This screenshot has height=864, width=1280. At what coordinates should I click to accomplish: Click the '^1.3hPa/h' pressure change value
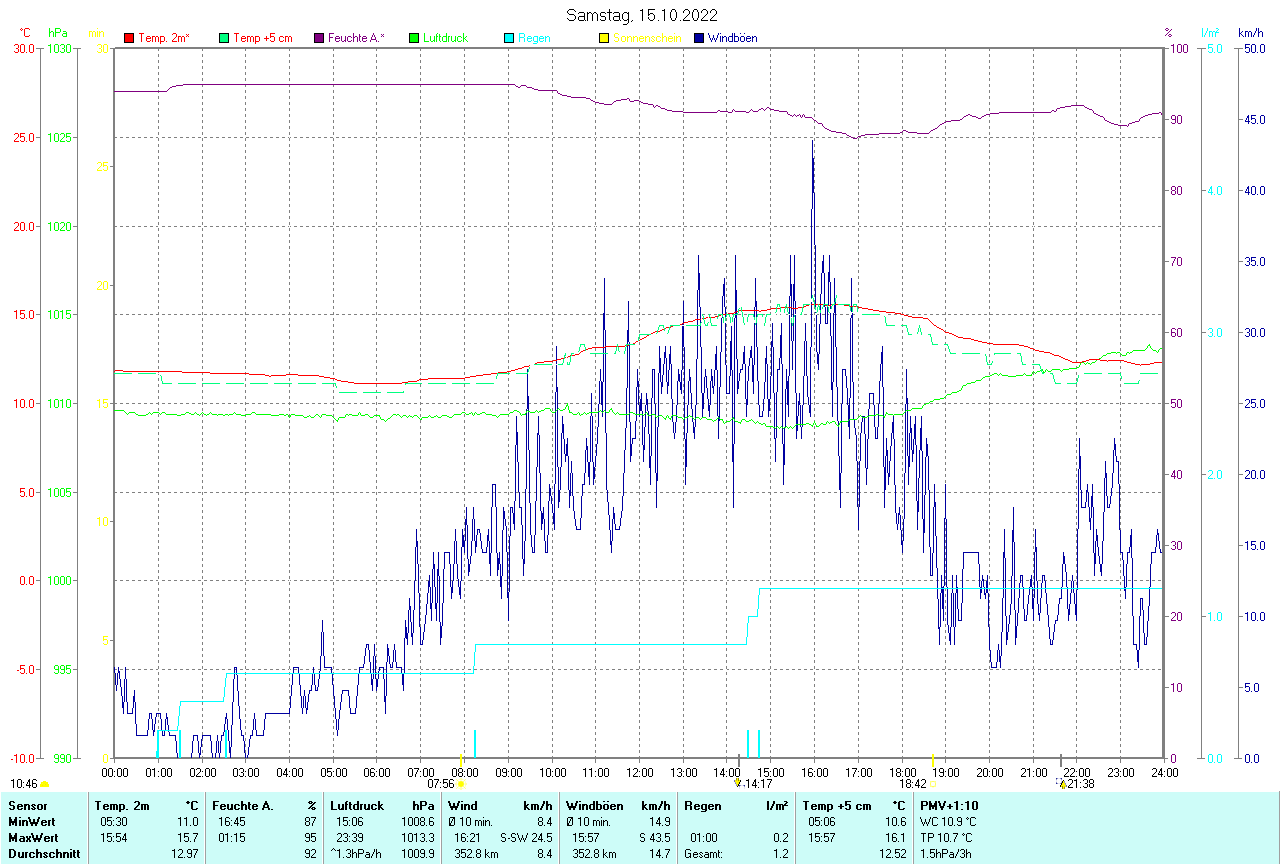(356, 854)
